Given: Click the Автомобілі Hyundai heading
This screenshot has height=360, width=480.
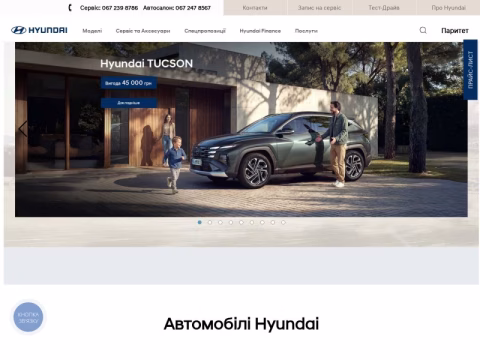Looking at the screenshot, I should pos(241,324).
